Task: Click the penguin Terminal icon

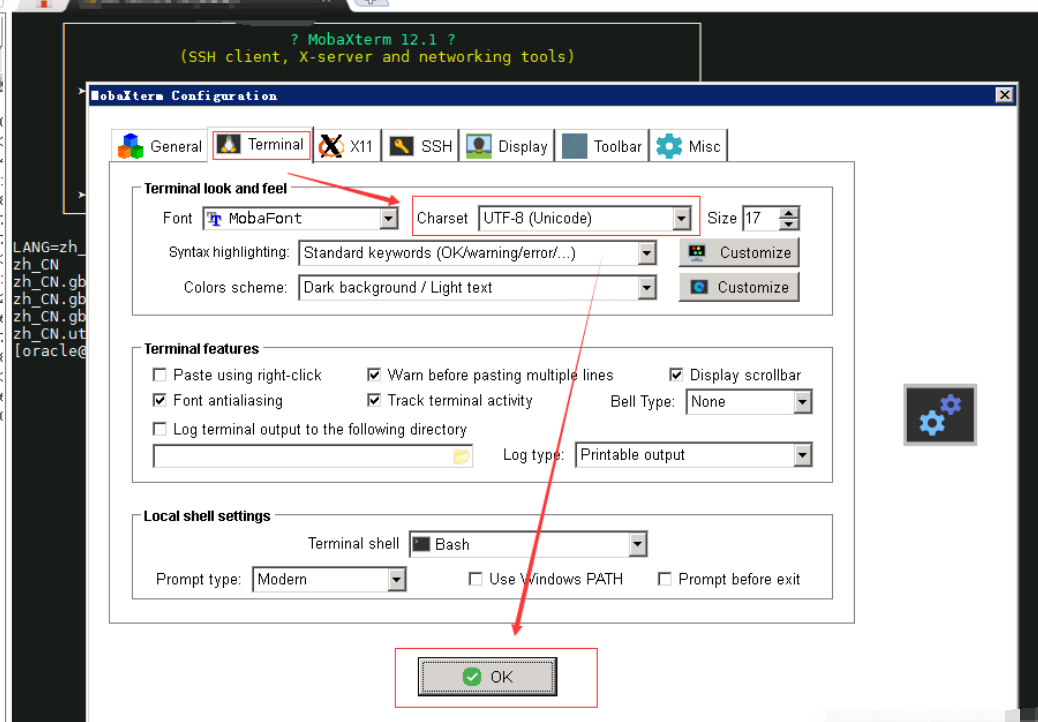Action: 229,144
